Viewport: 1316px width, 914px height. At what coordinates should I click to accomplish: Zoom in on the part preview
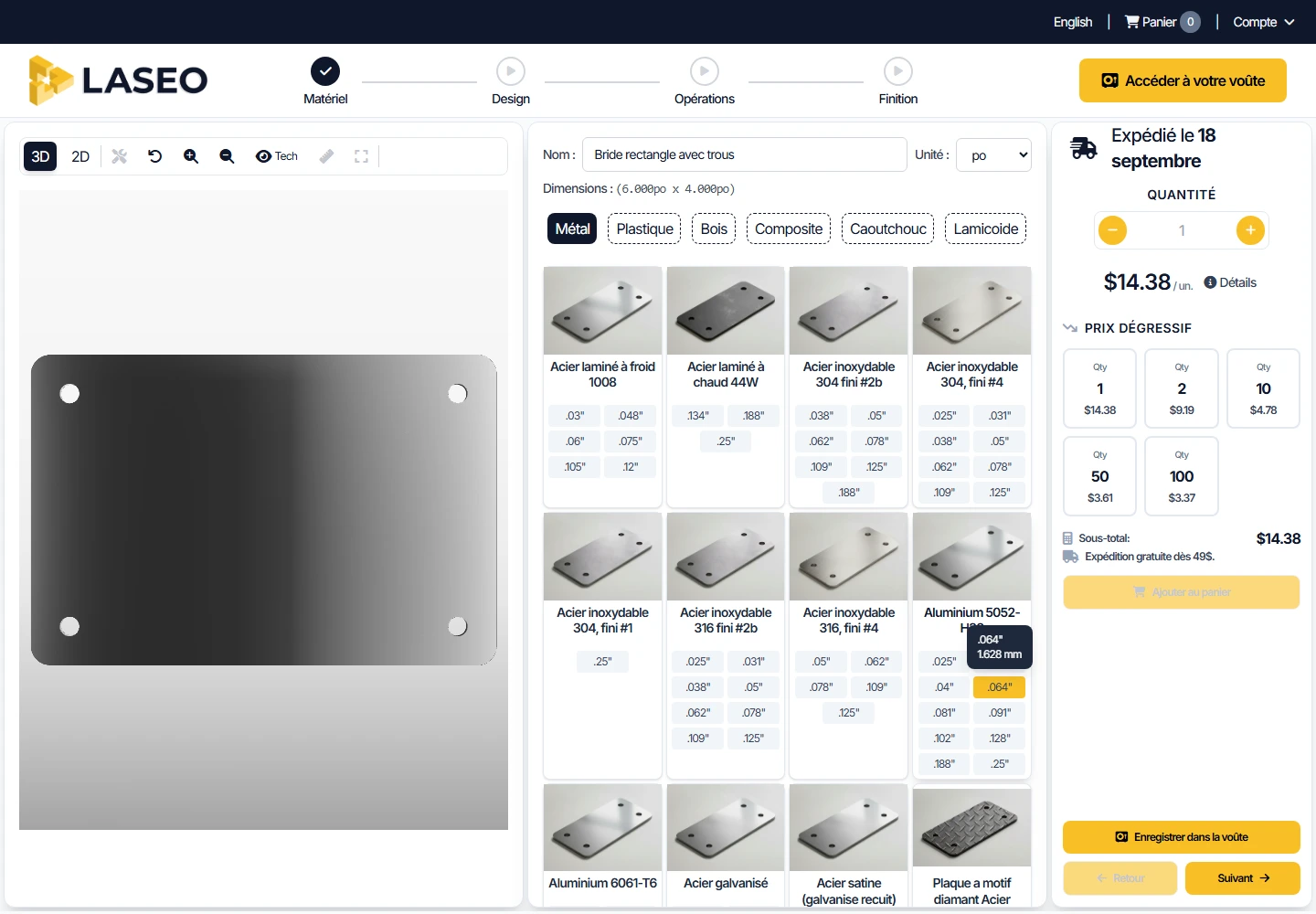tap(191, 156)
